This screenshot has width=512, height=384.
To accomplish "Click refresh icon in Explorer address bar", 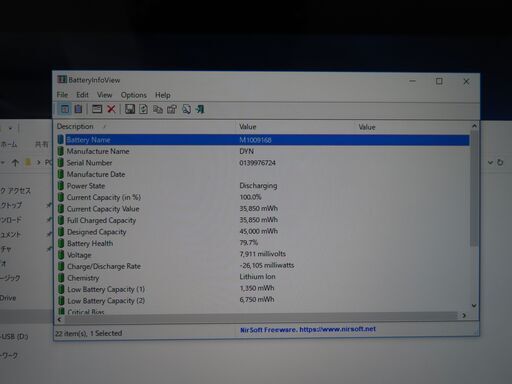I will [x=500, y=162].
